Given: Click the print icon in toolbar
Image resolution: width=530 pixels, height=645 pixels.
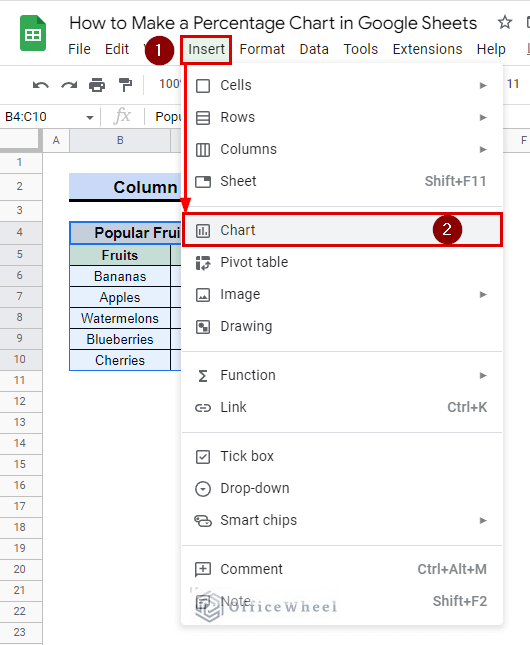Looking at the screenshot, I should [x=97, y=85].
